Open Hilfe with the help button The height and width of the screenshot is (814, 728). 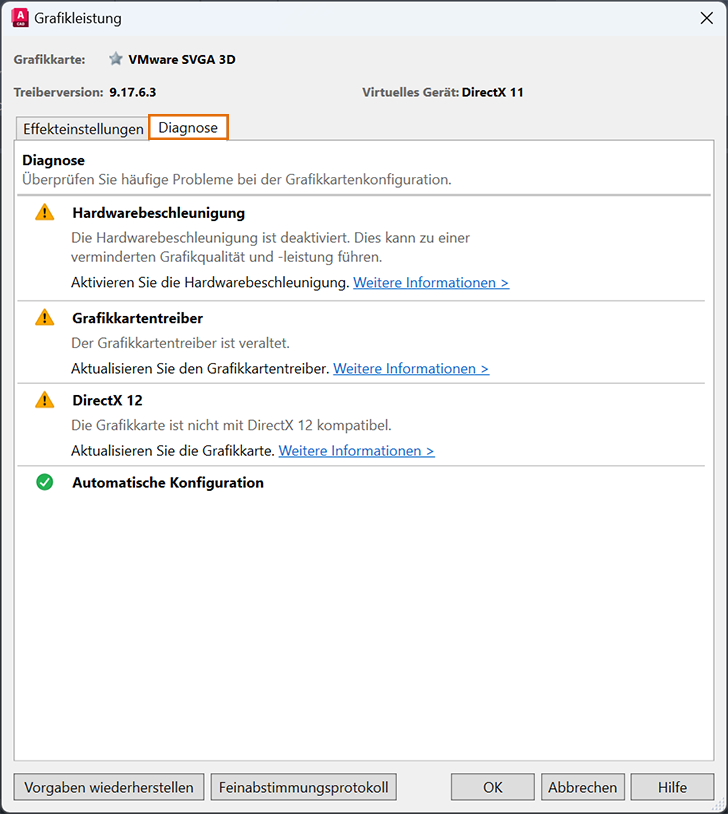(x=672, y=787)
